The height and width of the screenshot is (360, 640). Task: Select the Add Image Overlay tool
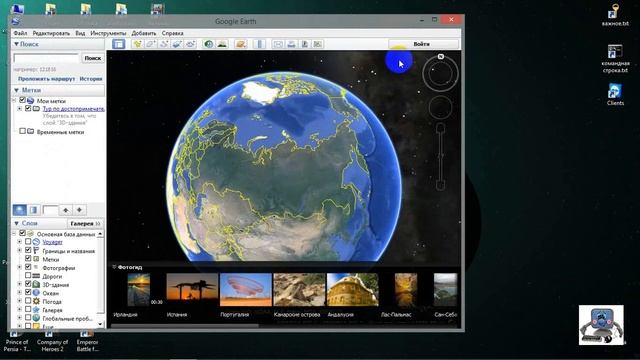(x=177, y=44)
